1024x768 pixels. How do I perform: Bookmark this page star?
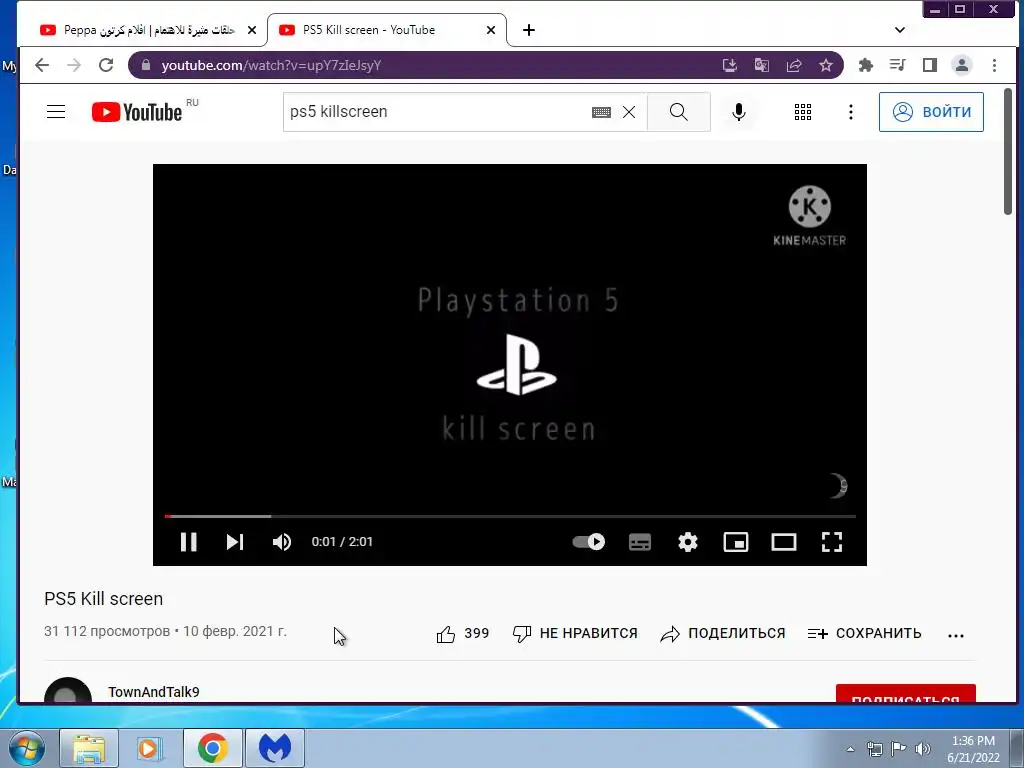(x=825, y=65)
